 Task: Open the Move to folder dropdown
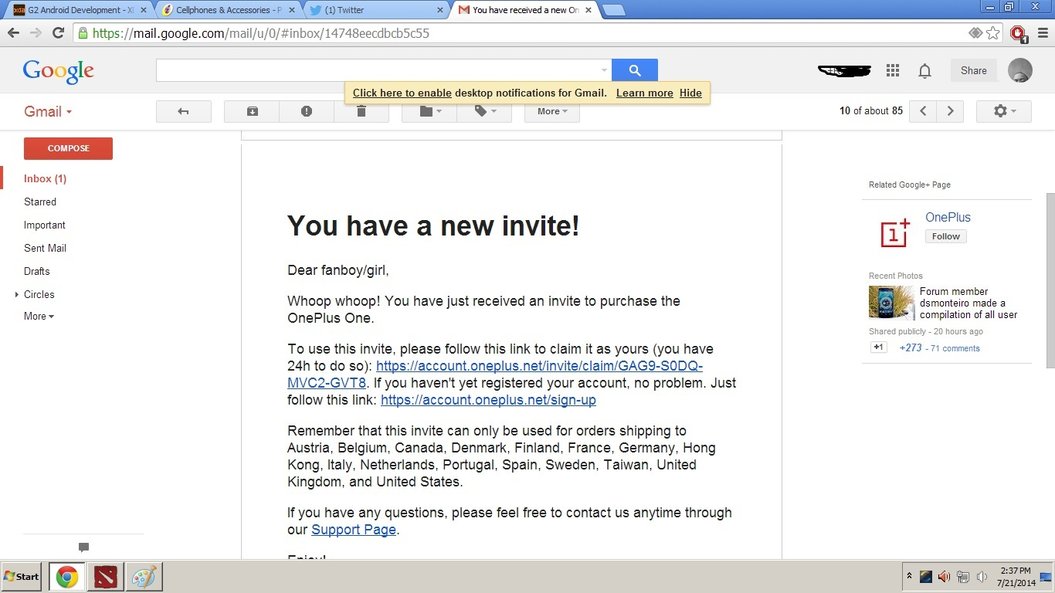(x=430, y=111)
